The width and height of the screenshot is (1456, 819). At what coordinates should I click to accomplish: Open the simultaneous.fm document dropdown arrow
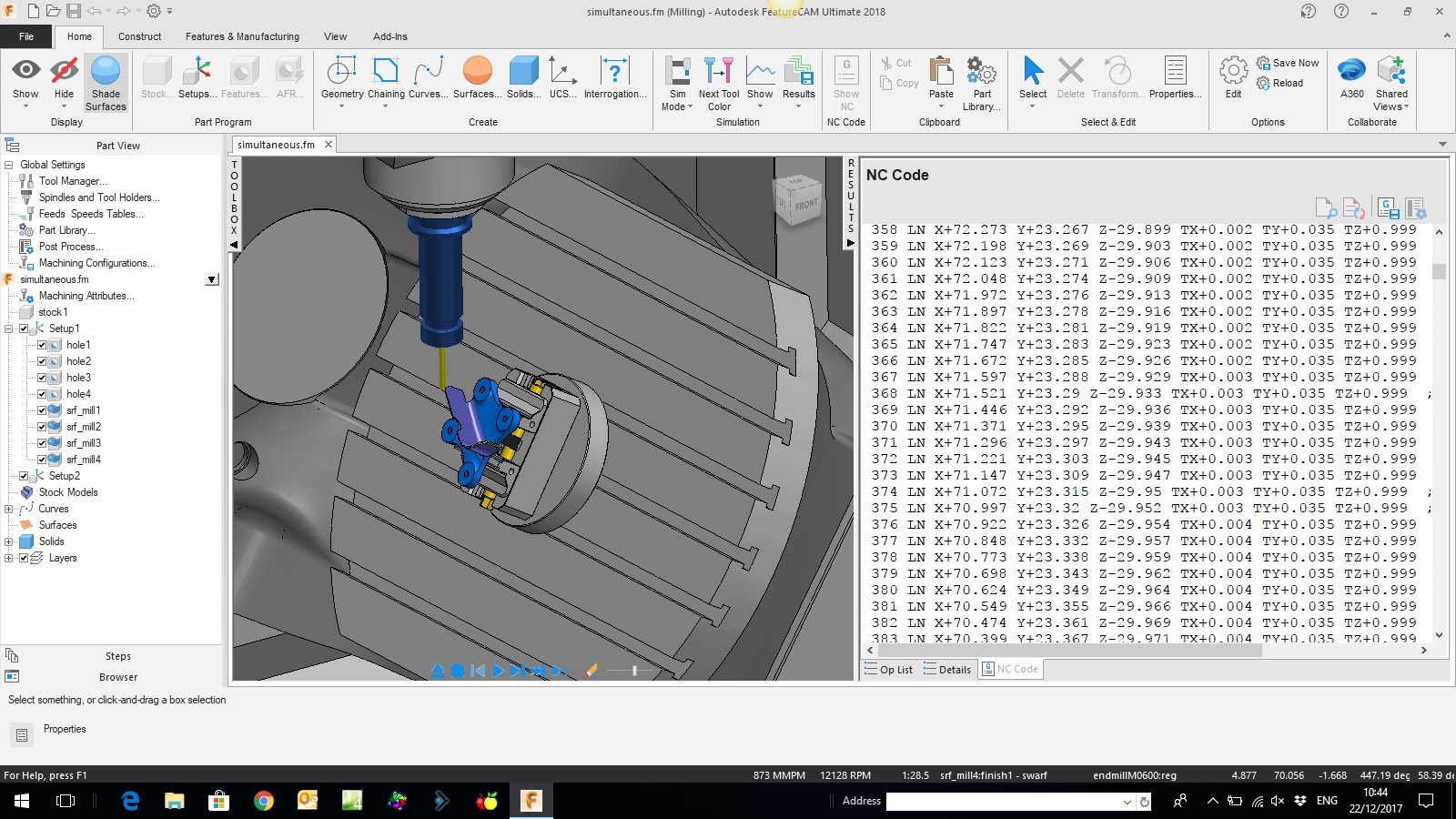click(212, 279)
